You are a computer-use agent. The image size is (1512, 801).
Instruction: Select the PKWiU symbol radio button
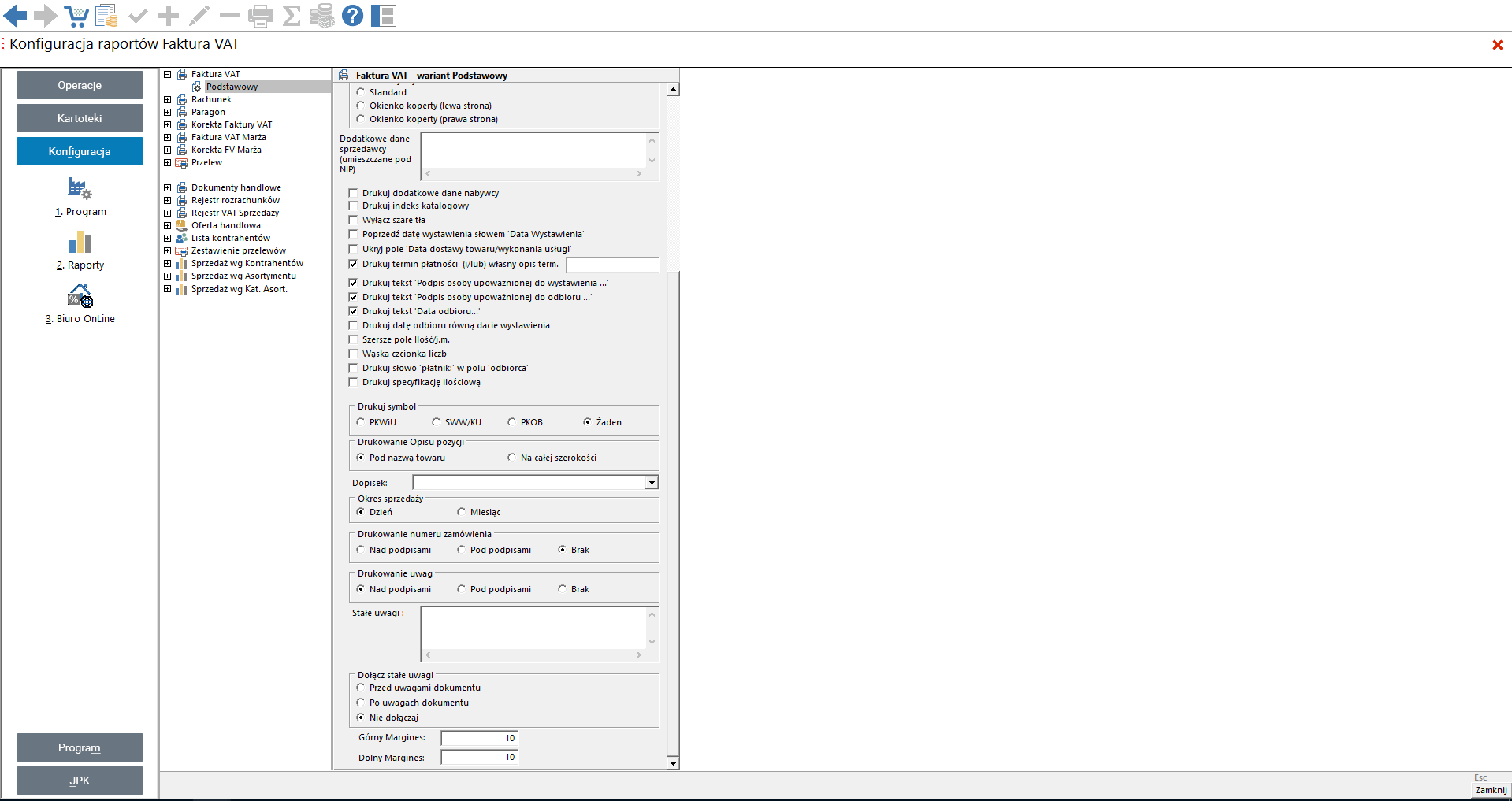[x=361, y=422]
